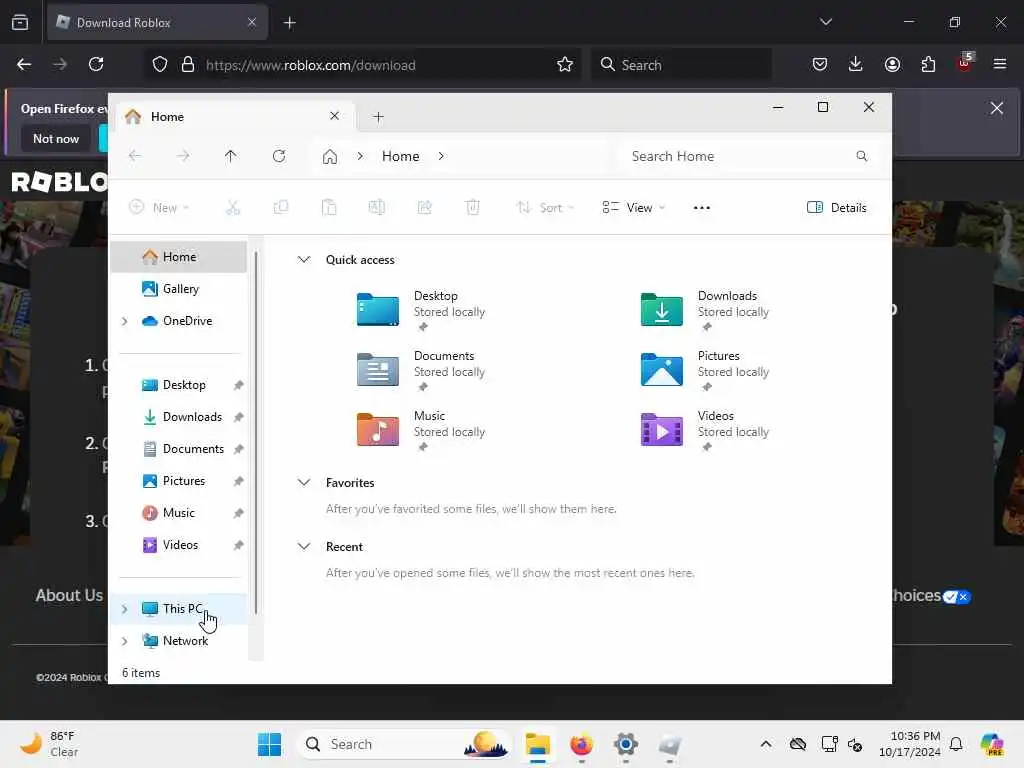Open the See more ellipsis menu in File Explorer
Screen dimensions: 1024x768
[x=701, y=208]
